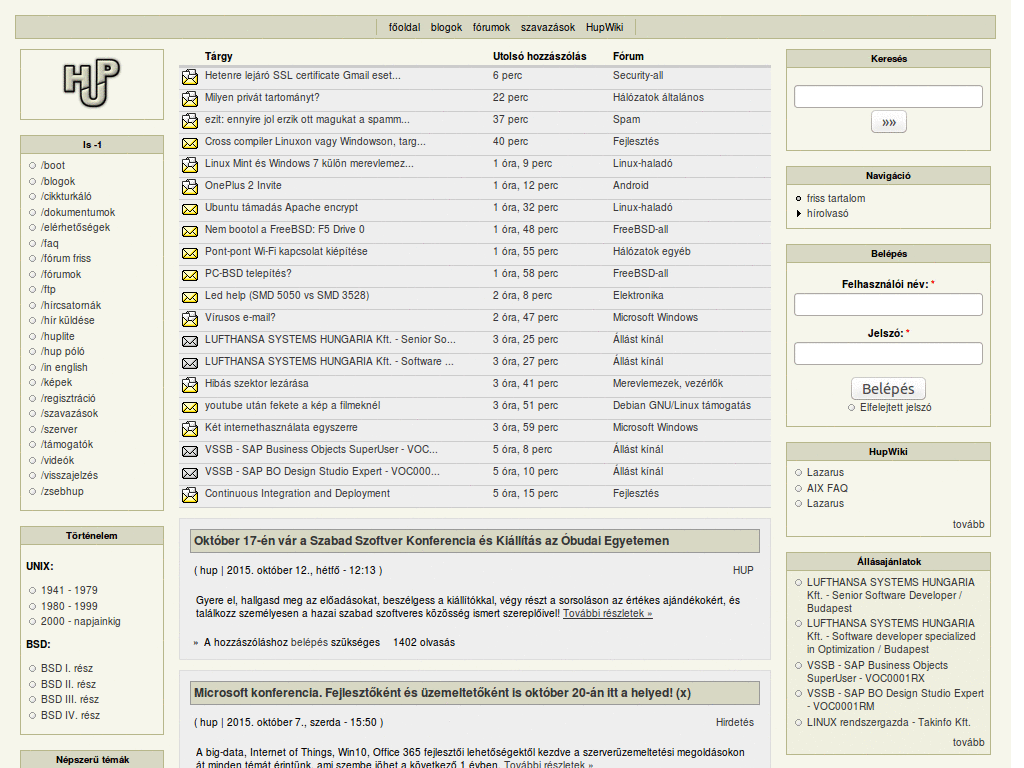
Task: Sort by 'Utolsó hozzászólás' column header
Action: 539,56
